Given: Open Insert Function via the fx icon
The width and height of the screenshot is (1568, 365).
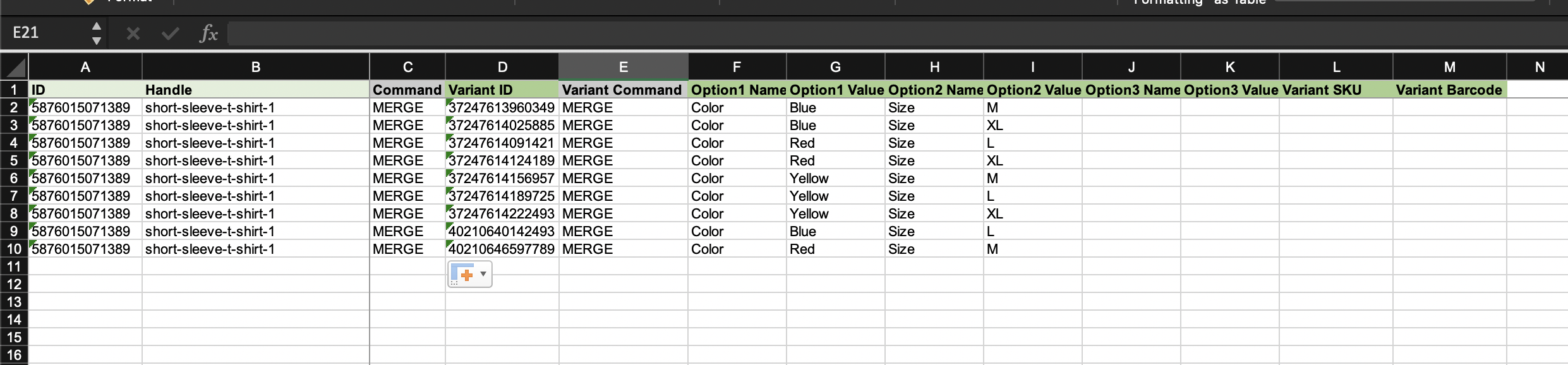Looking at the screenshot, I should pyautogui.click(x=208, y=33).
